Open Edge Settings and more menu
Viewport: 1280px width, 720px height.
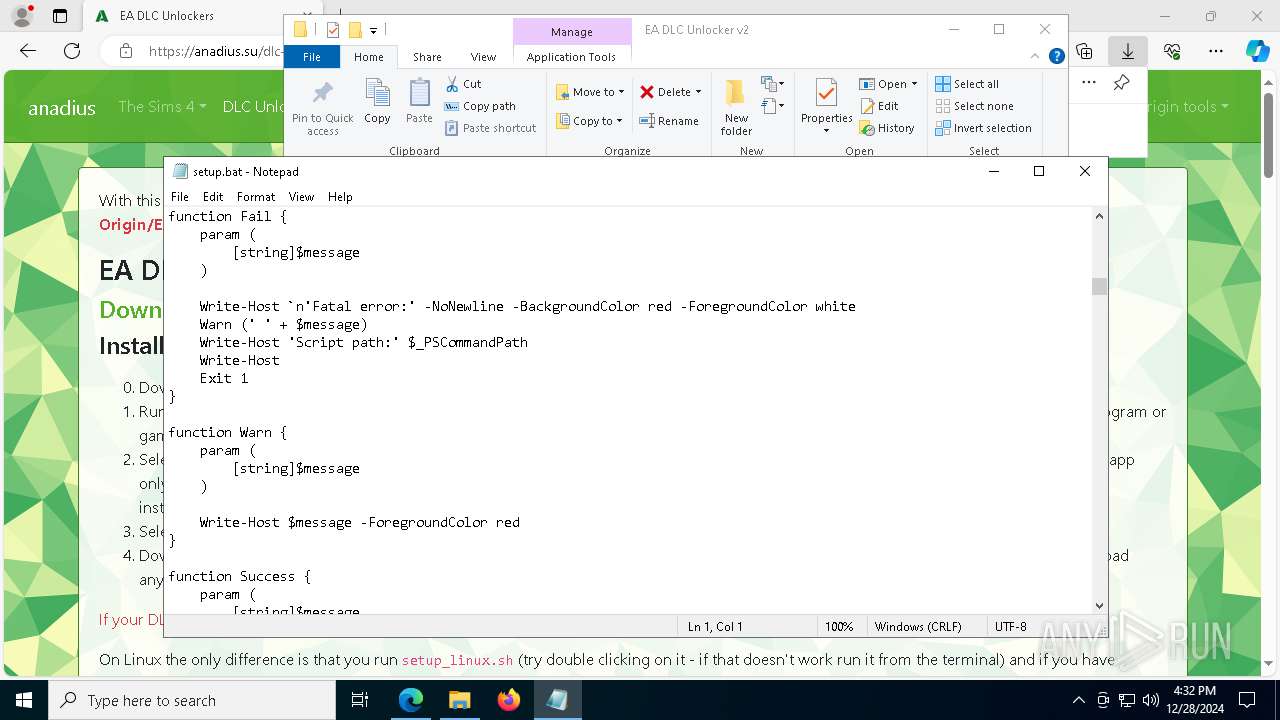tap(1216, 51)
